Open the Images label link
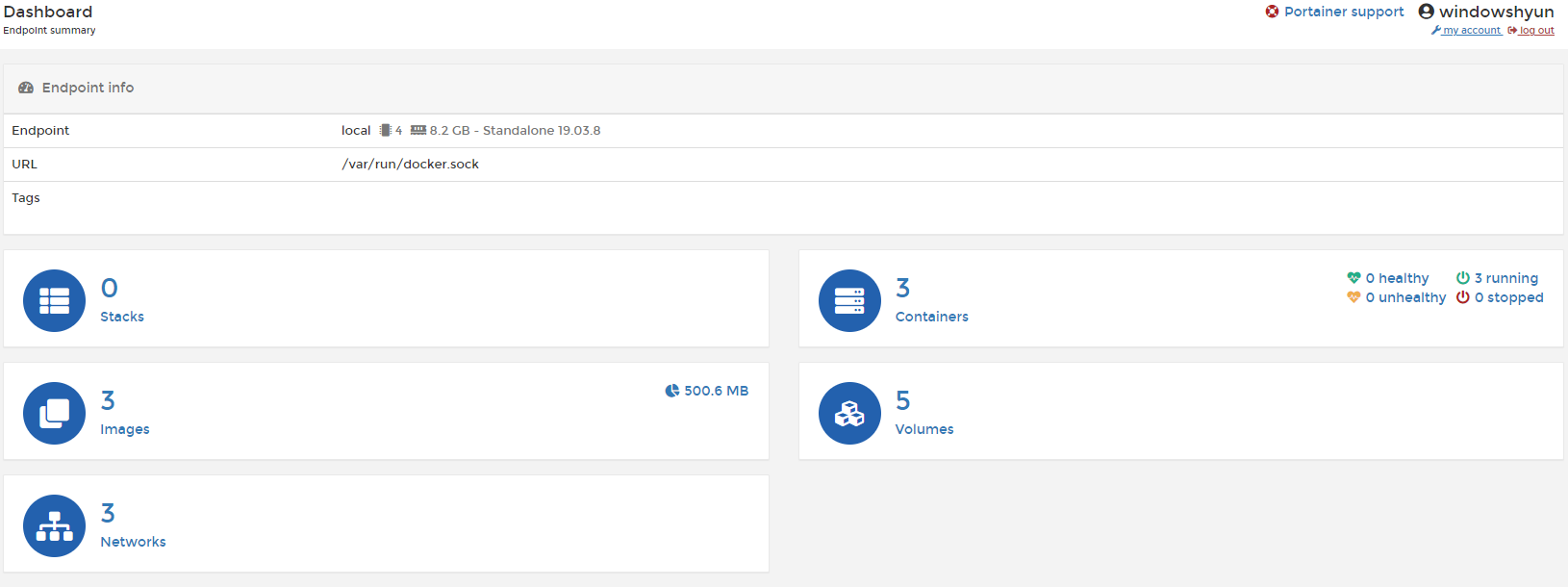Viewport: 1568px width, 587px height. pos(125,429)
